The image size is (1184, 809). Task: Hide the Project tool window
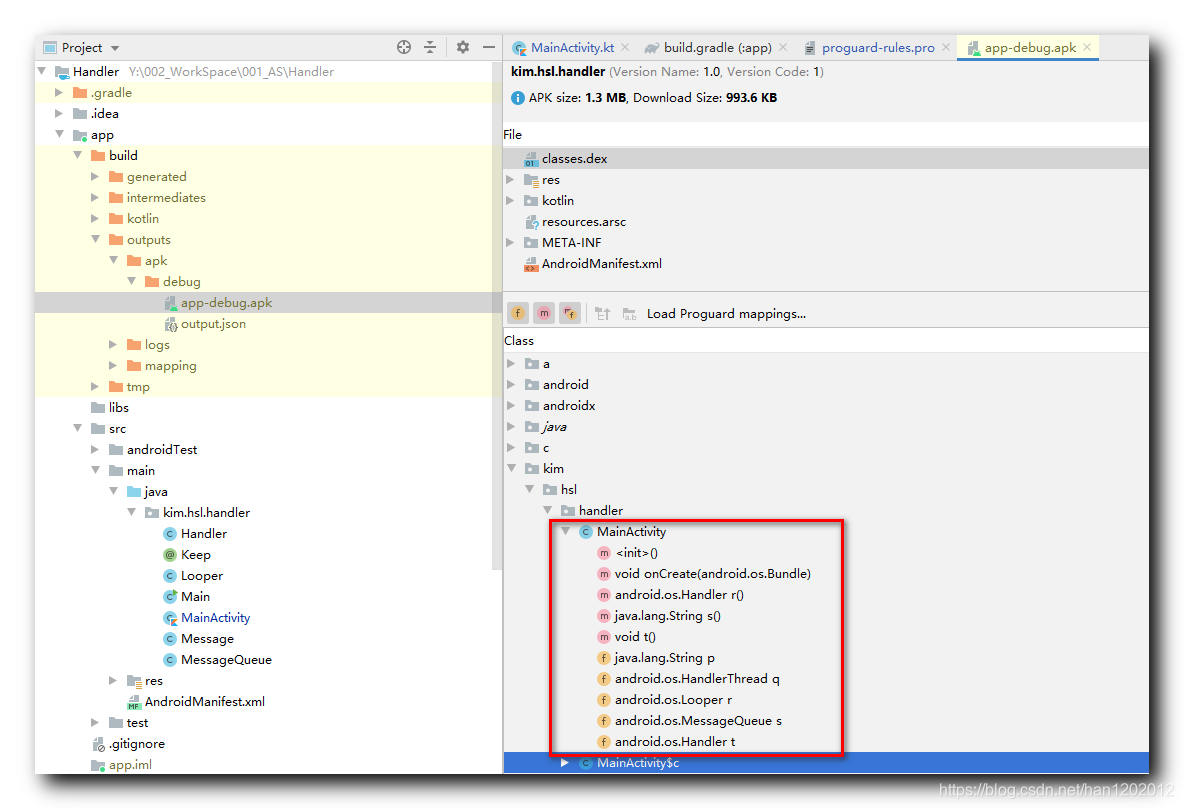489,47
